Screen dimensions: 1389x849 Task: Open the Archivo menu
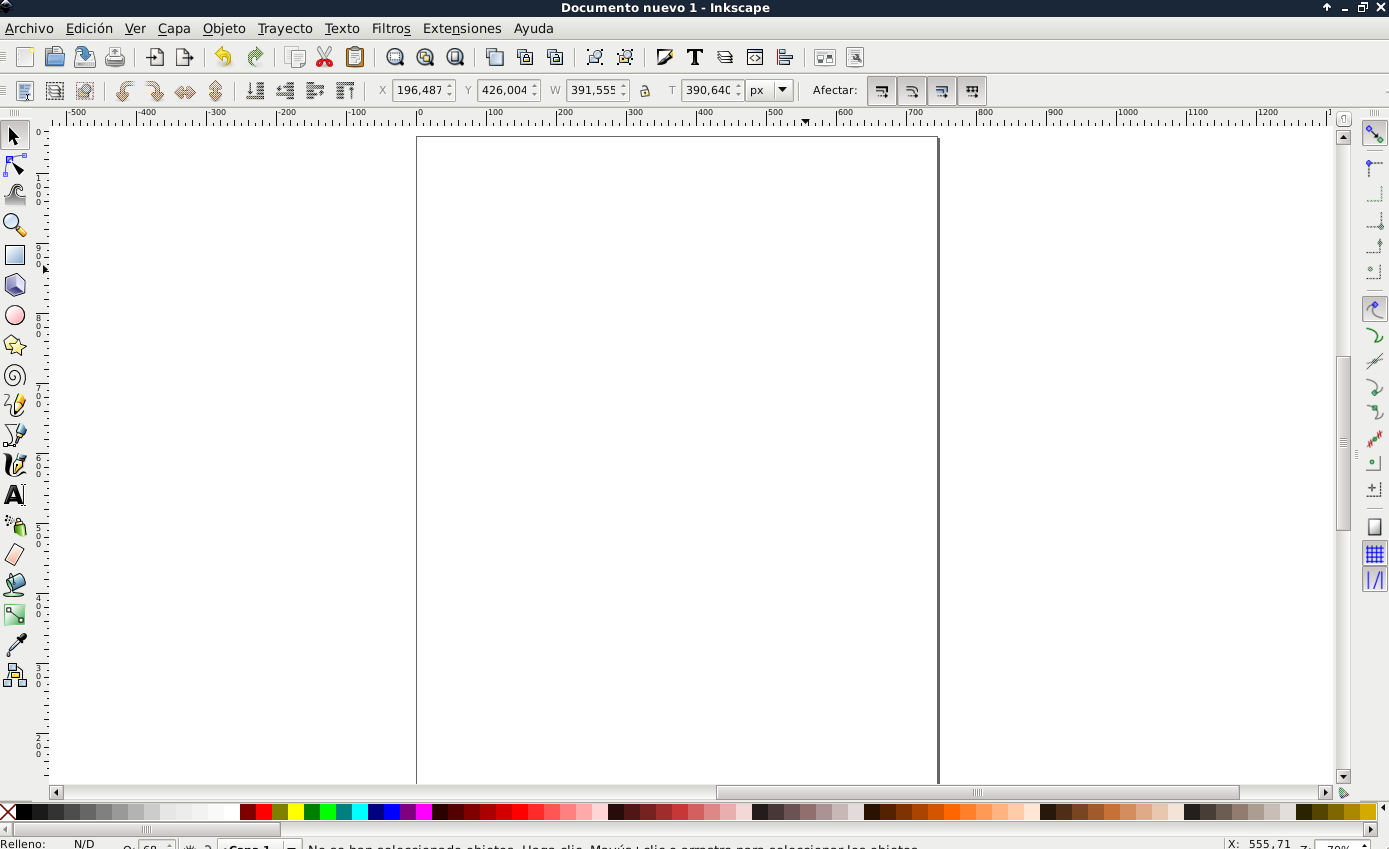click(30, 28)
